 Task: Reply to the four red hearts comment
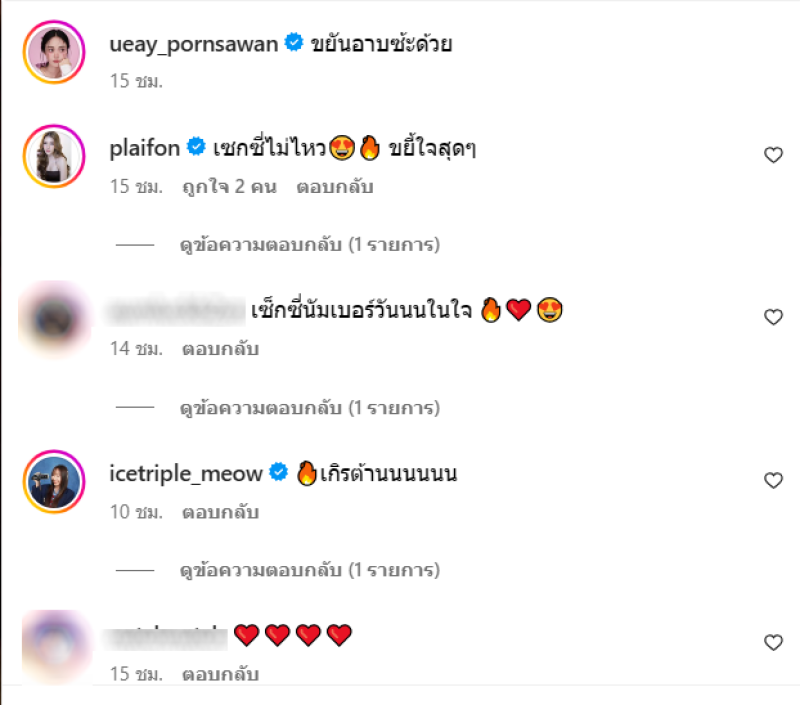(221, 675)
